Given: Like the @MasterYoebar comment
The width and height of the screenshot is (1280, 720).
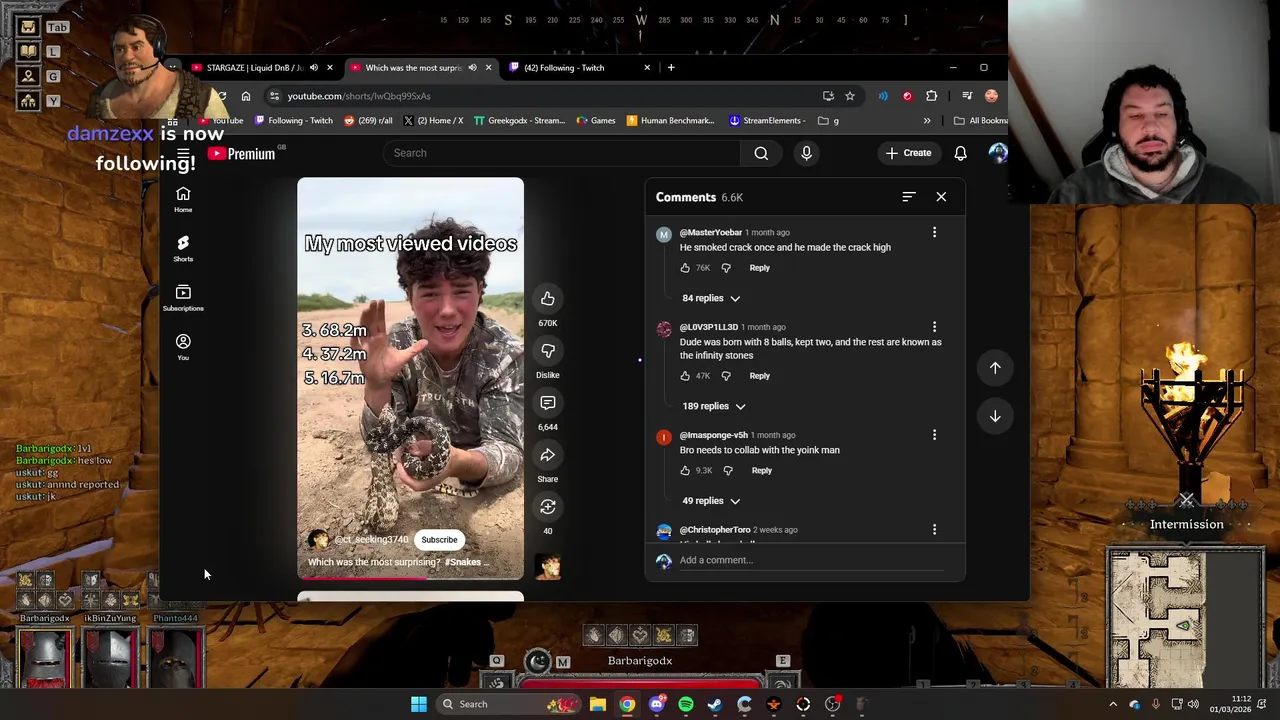Looking at the screenshot, I should click(x=685, y=268).
